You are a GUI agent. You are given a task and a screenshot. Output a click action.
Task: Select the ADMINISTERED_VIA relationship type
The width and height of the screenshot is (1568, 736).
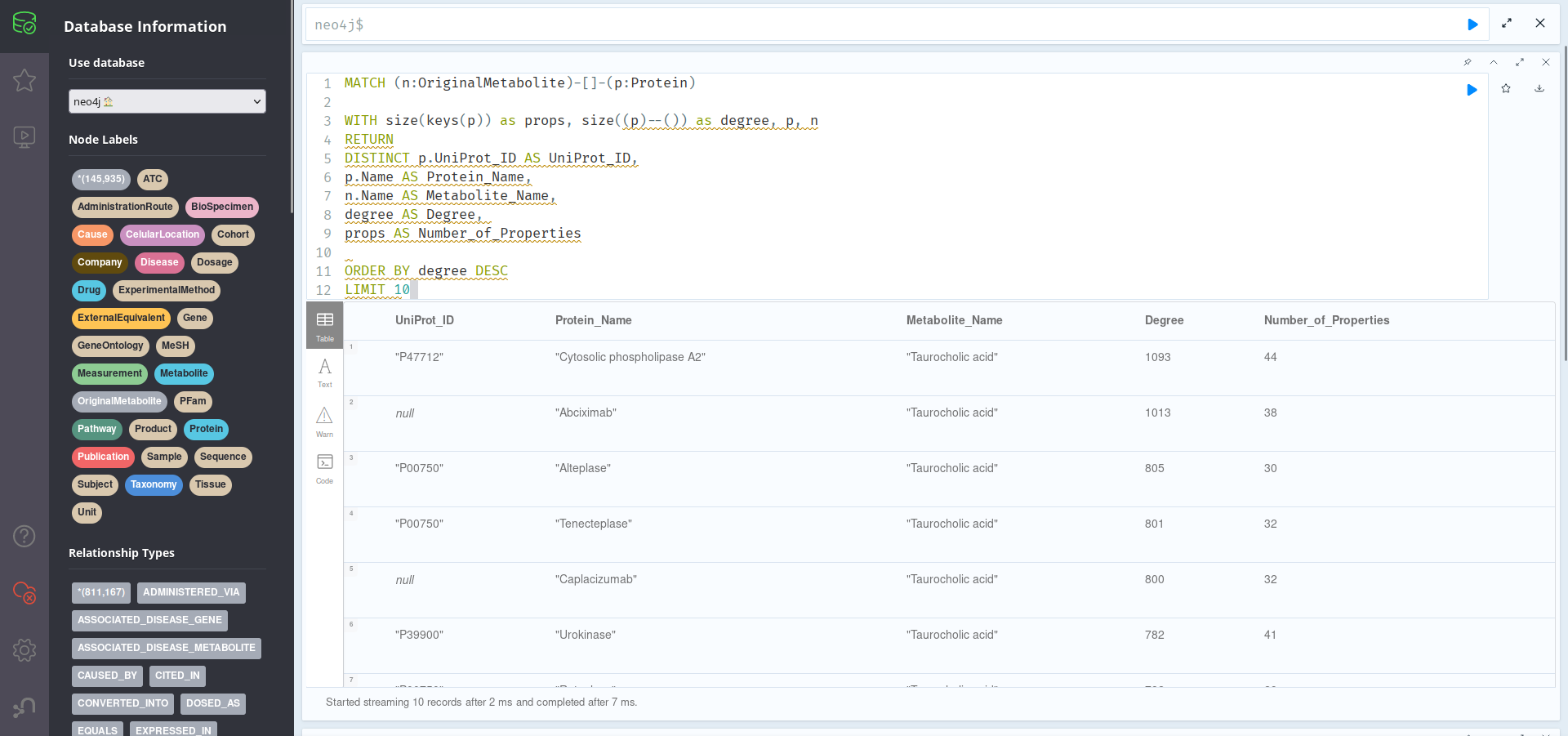(191, 592)
